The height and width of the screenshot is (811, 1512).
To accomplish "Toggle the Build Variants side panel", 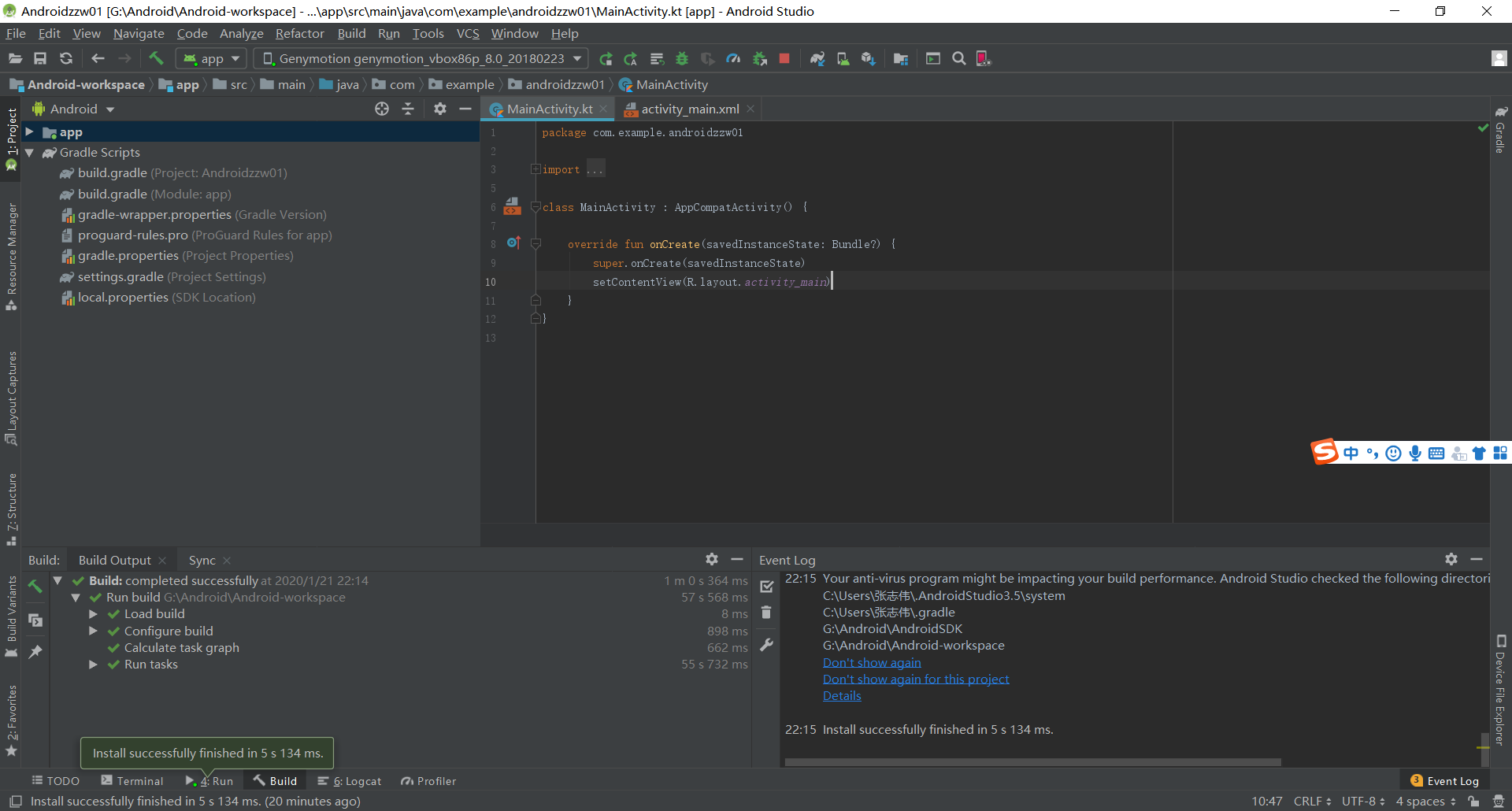I will (11, 617).
